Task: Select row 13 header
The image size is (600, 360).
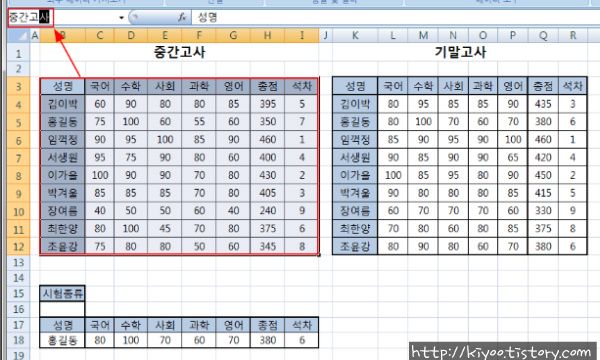Action: click(x=18, y=263)
